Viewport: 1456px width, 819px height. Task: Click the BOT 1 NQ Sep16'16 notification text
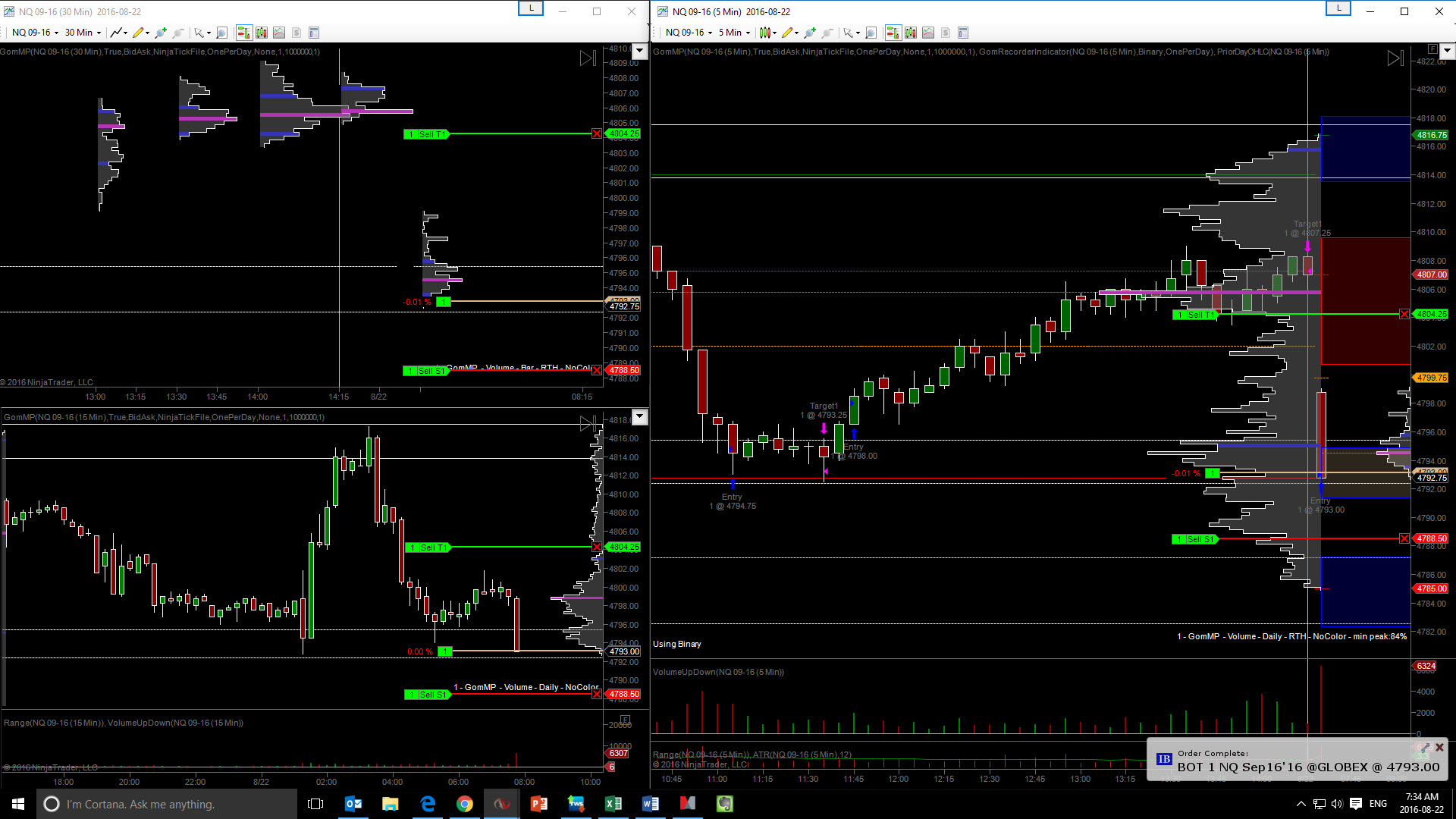point(1308,767)
